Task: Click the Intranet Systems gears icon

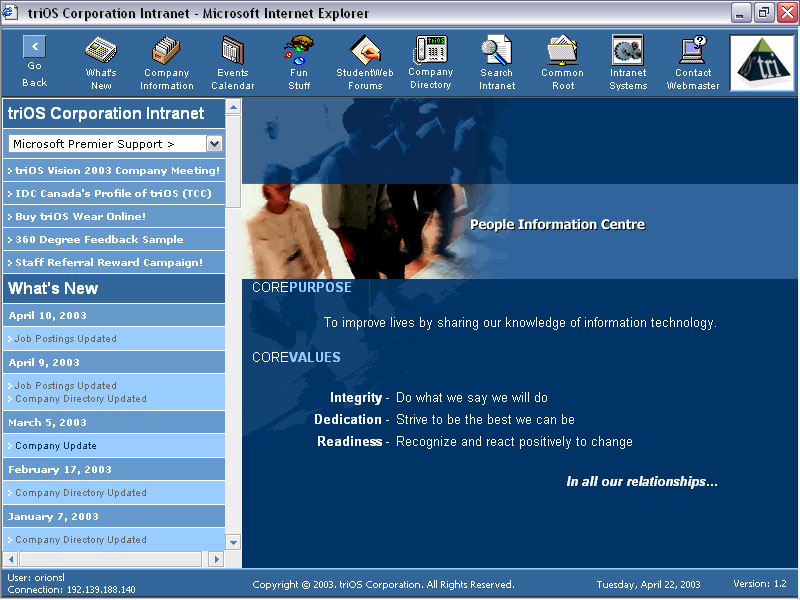Action: pos(627,60)
